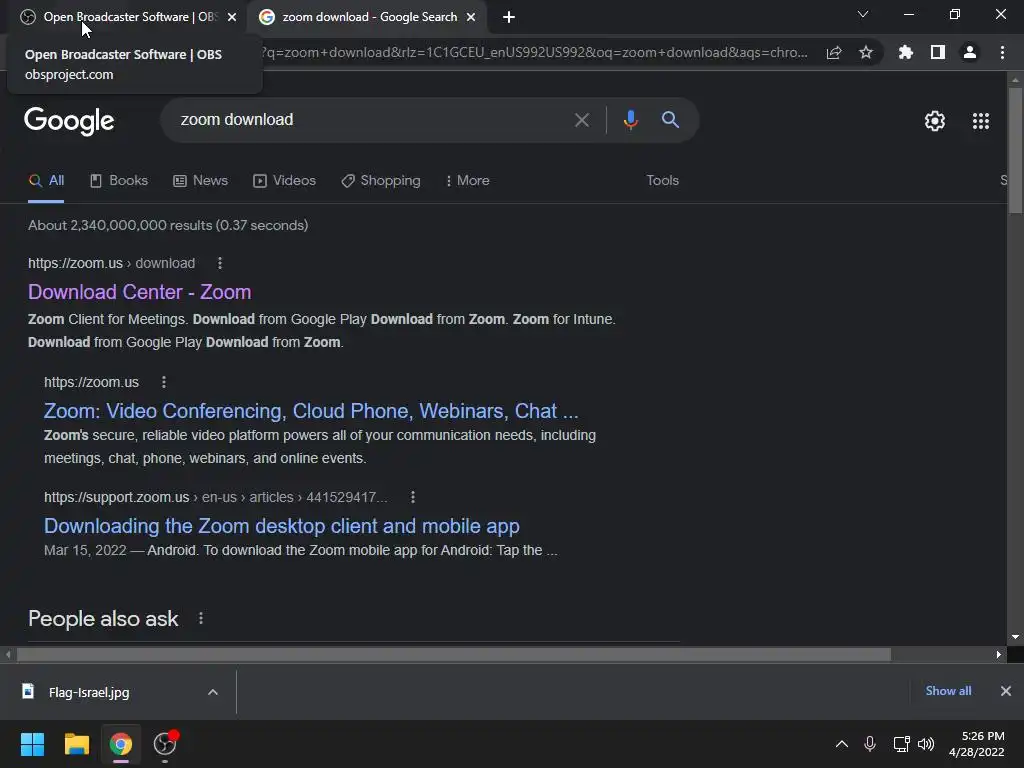
Task: Switch to the zoom download Google Search tab
Action: tap(369, 17)
